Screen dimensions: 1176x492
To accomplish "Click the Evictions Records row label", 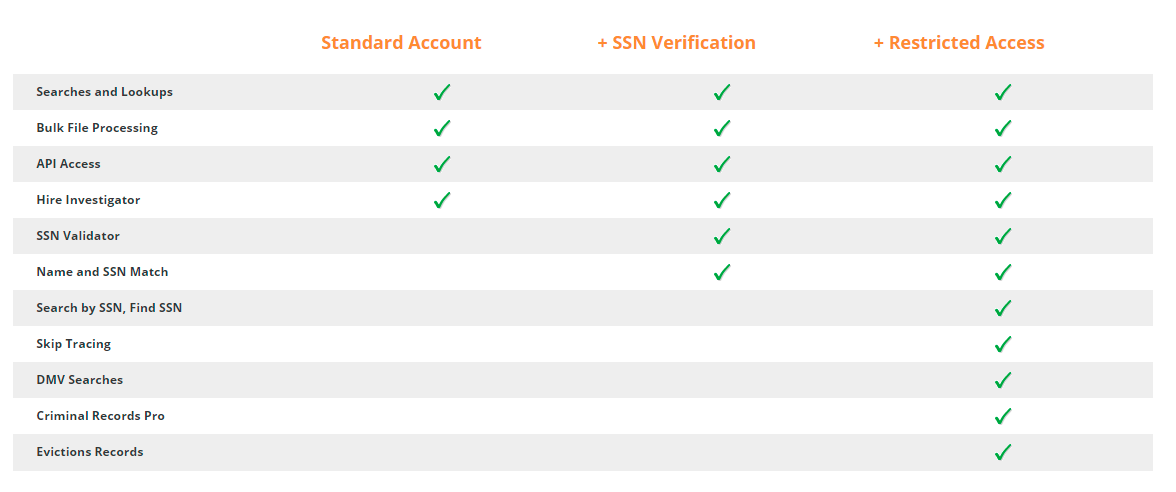I will coord(90,452).
